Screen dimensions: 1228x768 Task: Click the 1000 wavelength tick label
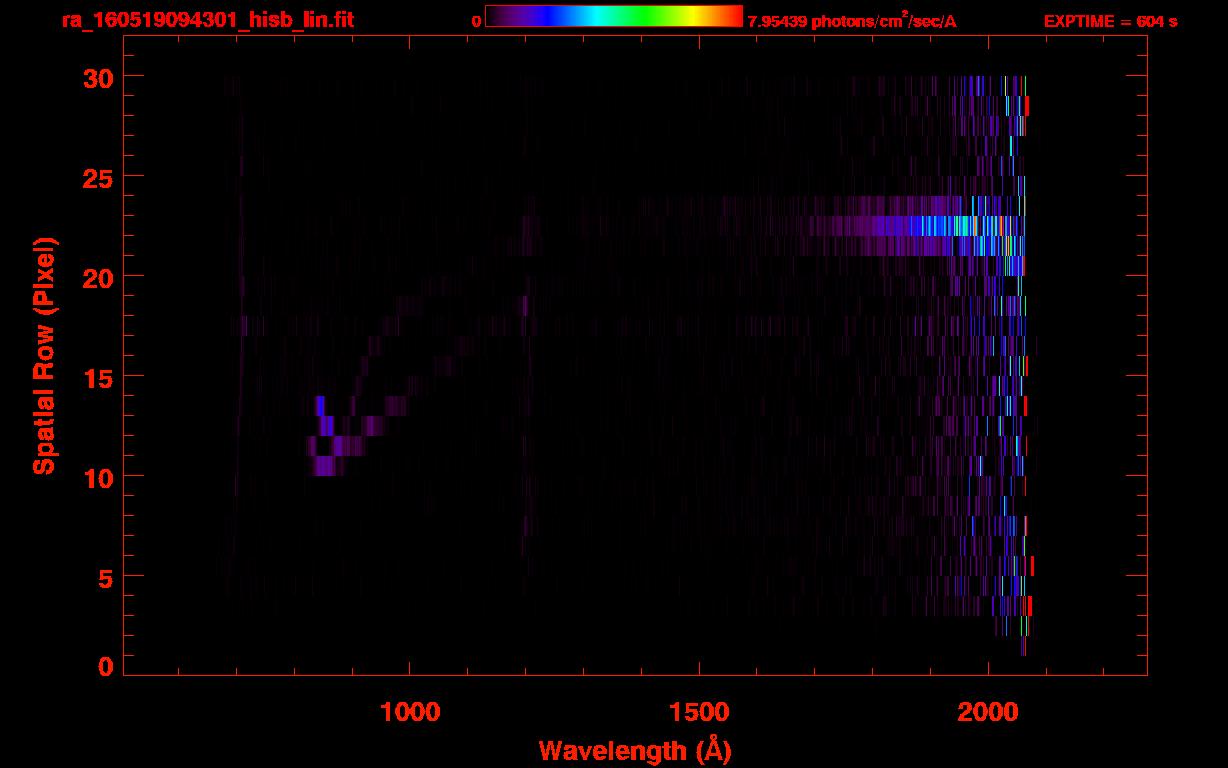click(410, 712)
